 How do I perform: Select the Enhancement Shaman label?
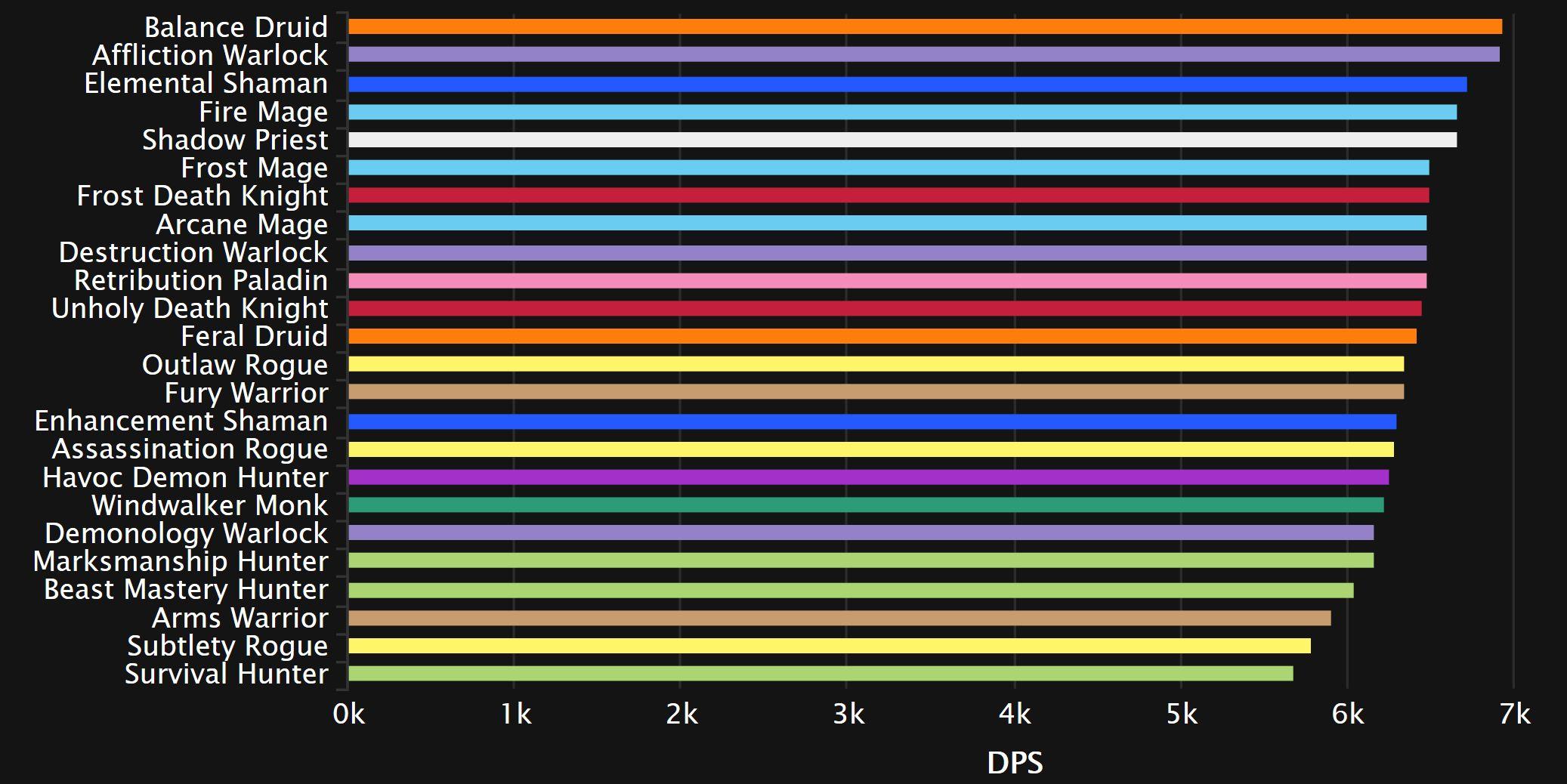[x=181, y=421]
